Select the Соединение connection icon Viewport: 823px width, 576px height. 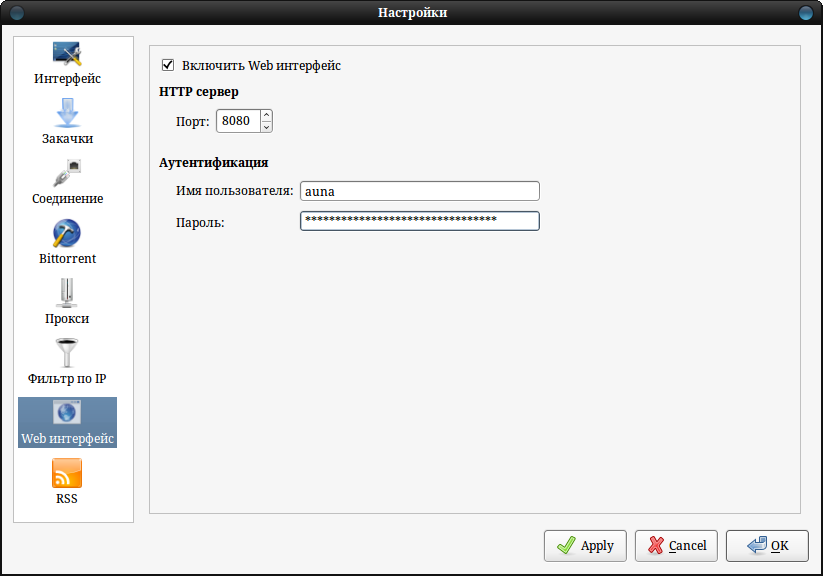click(67, 173)
